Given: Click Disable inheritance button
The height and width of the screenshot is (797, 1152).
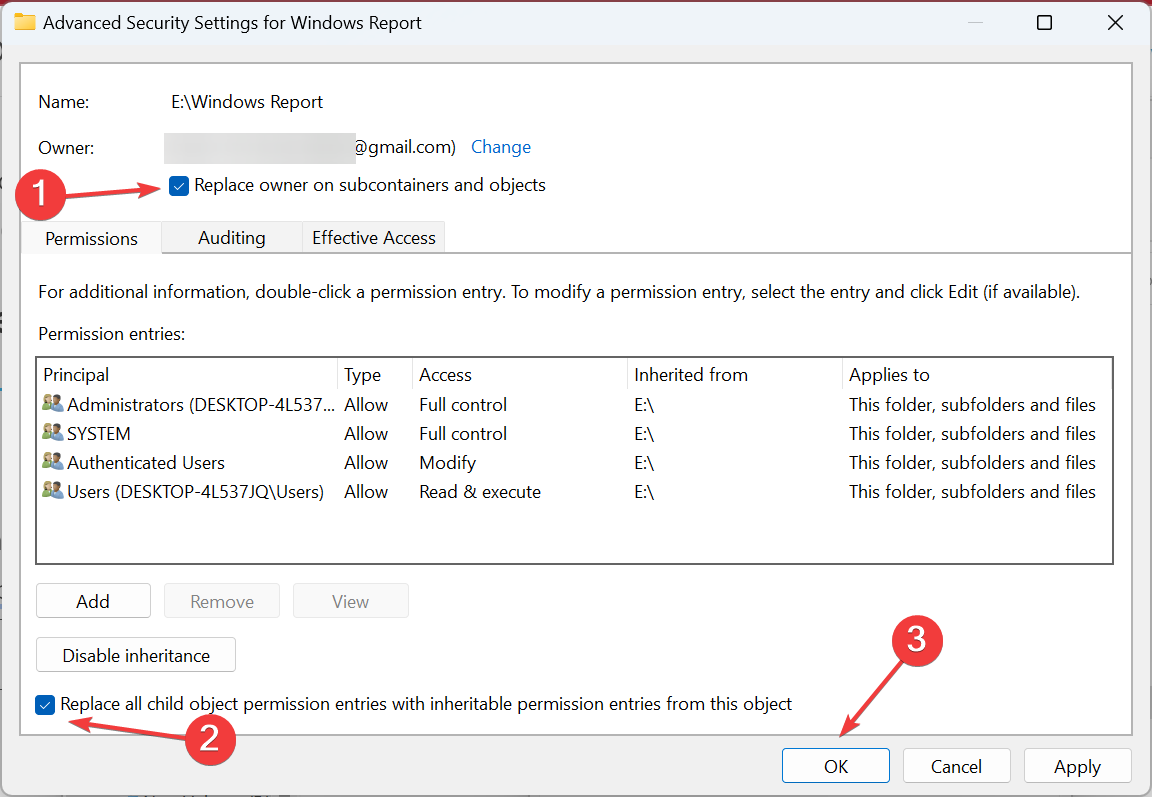Looking at the screenshot, I should click(136, 654).
